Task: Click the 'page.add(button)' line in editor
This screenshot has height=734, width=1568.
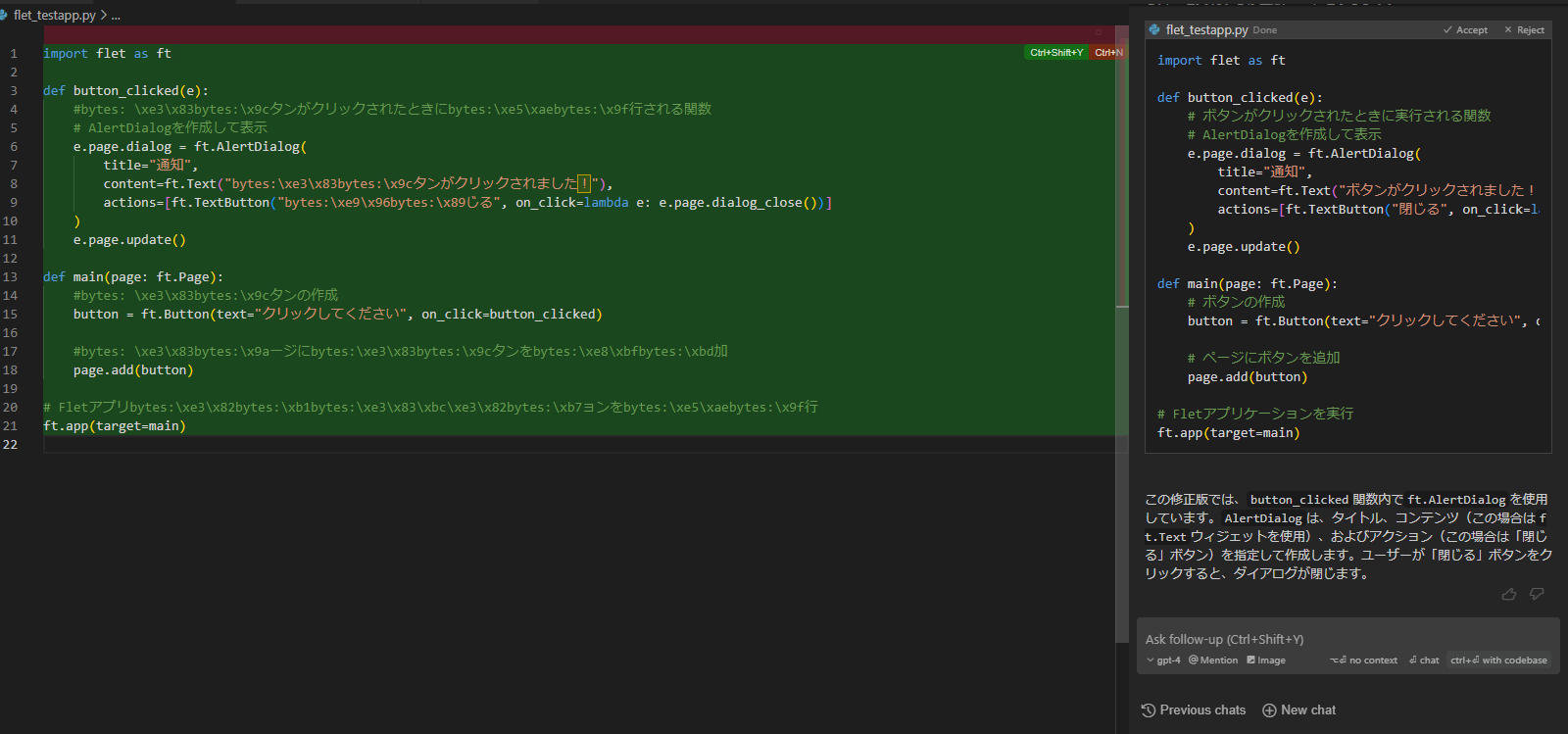Action: (133, 370)
